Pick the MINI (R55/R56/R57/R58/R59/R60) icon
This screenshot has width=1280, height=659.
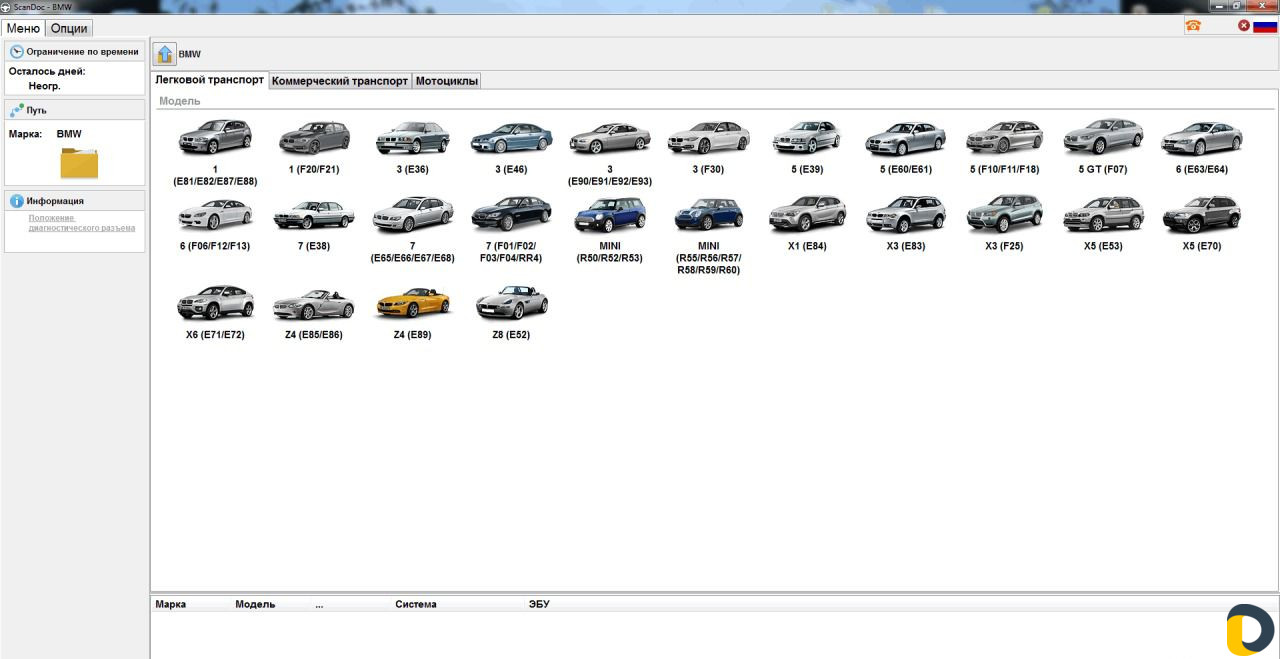point(708,215)
